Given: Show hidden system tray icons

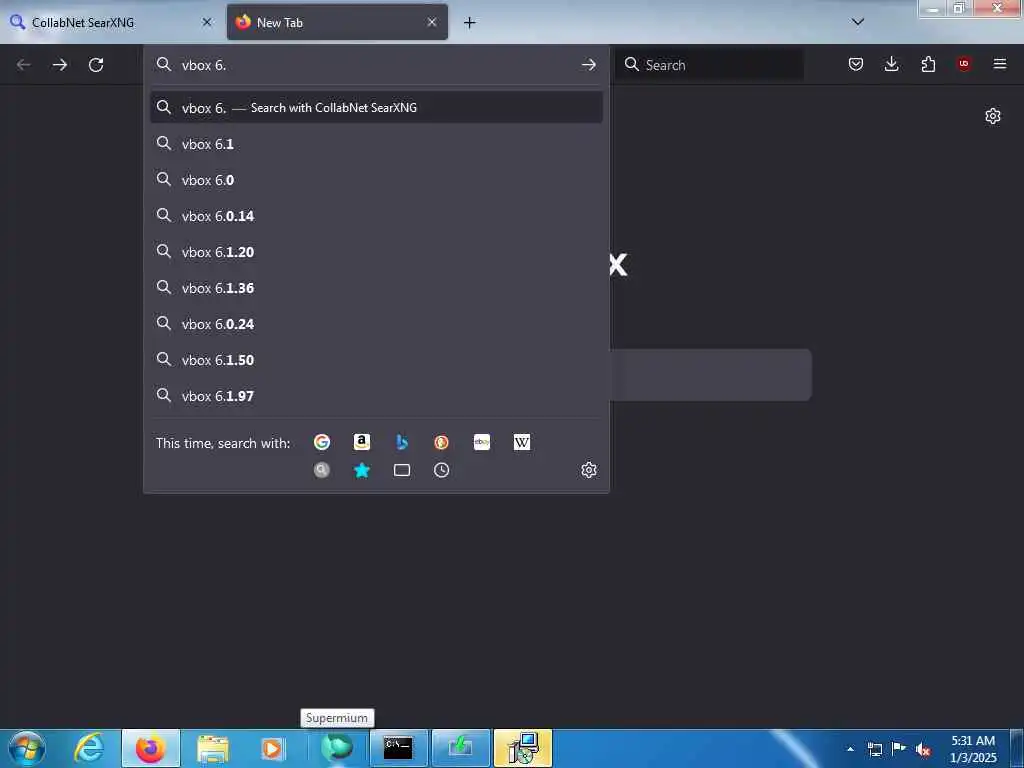Looking at the screenshot, I should (x=850, y=749).
